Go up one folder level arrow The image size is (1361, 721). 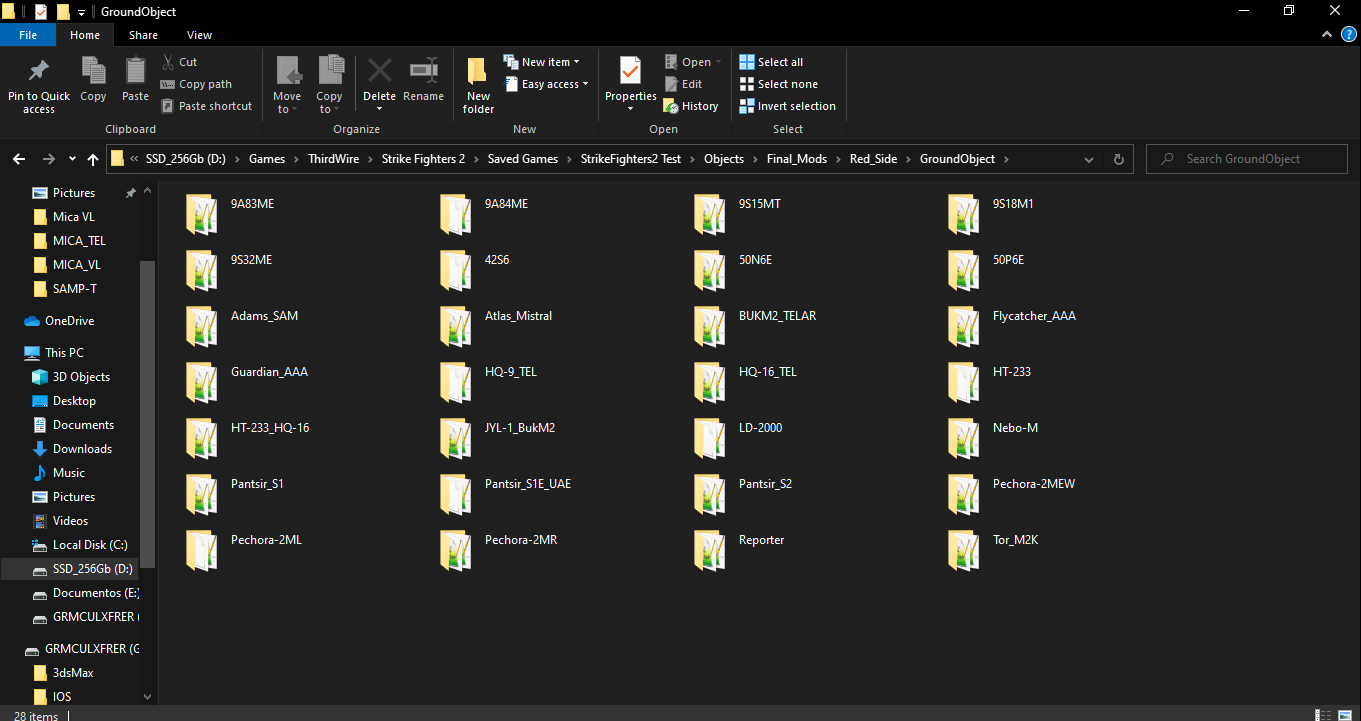point(93,159)
